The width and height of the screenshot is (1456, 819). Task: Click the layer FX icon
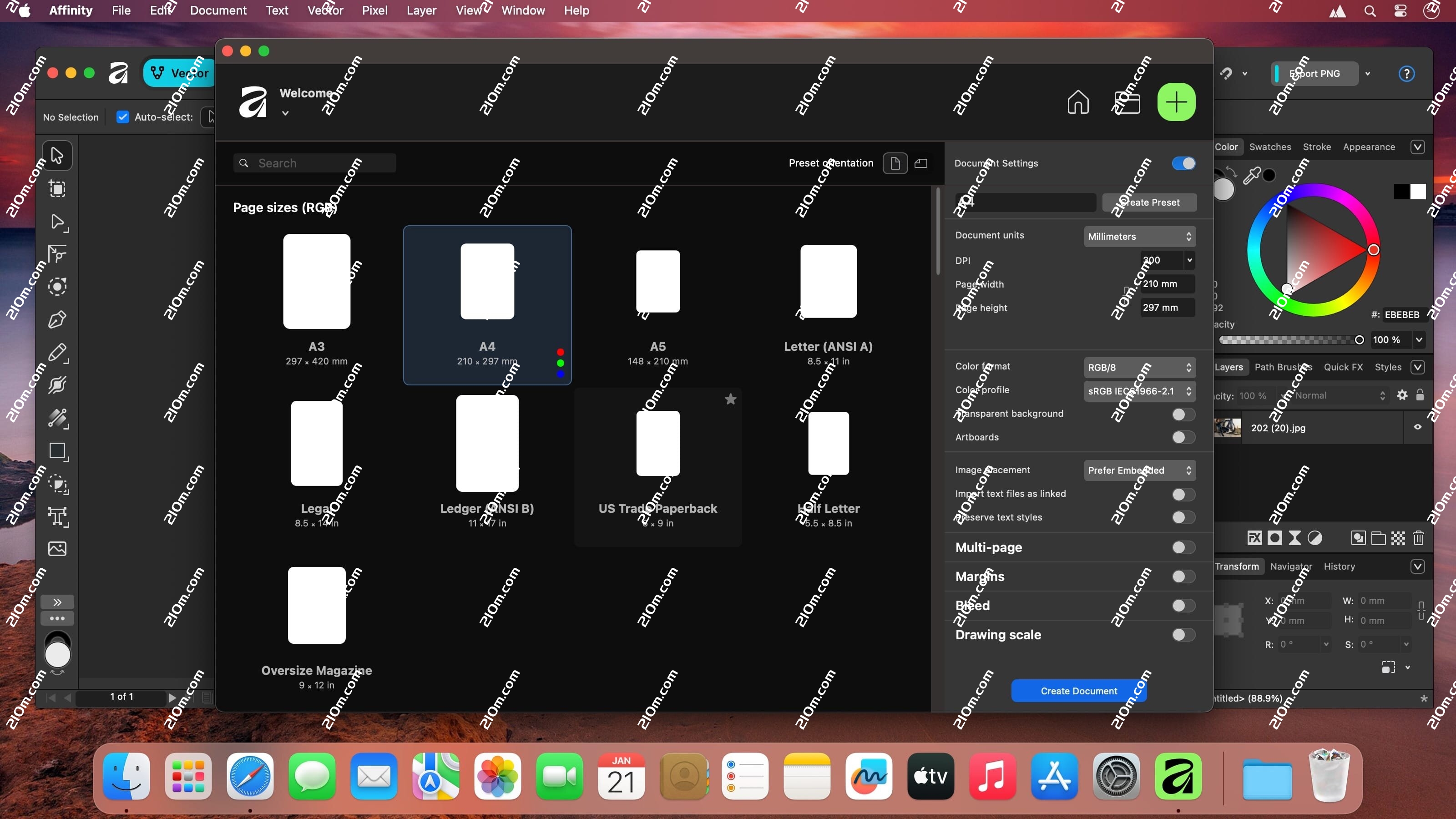click(1254, 538)
